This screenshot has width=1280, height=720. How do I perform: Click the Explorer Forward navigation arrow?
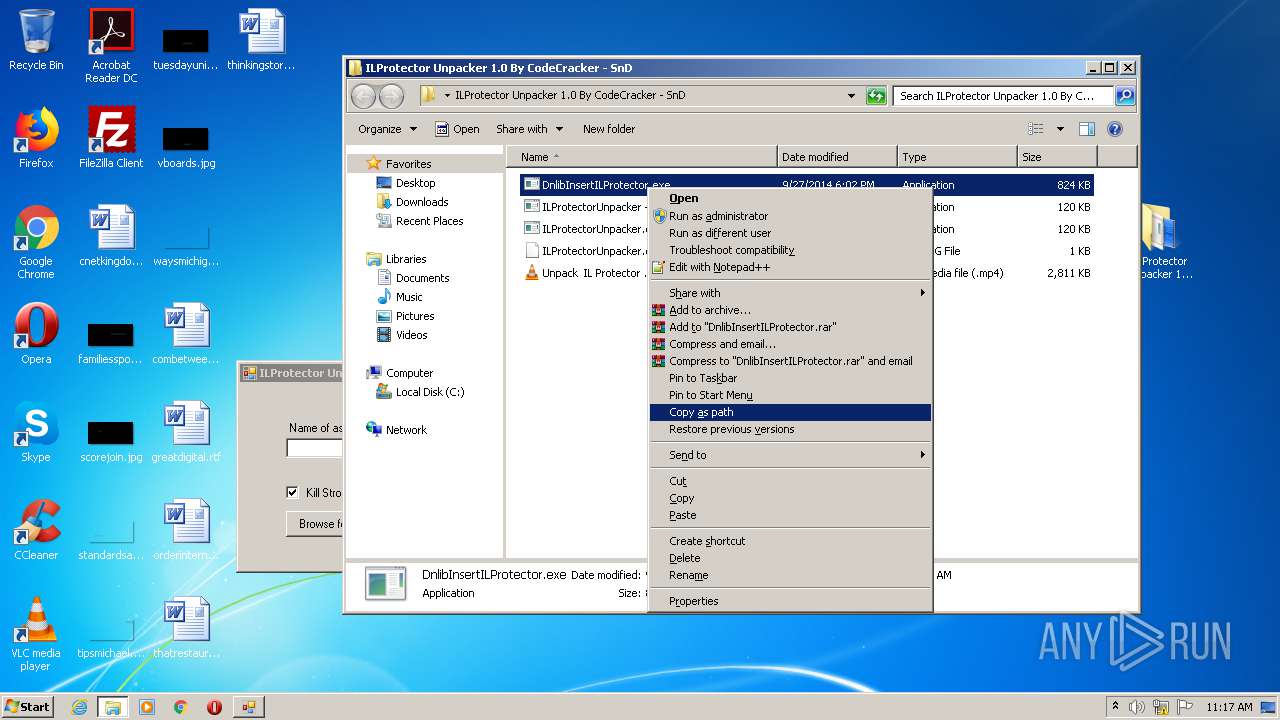click(391, 96)
